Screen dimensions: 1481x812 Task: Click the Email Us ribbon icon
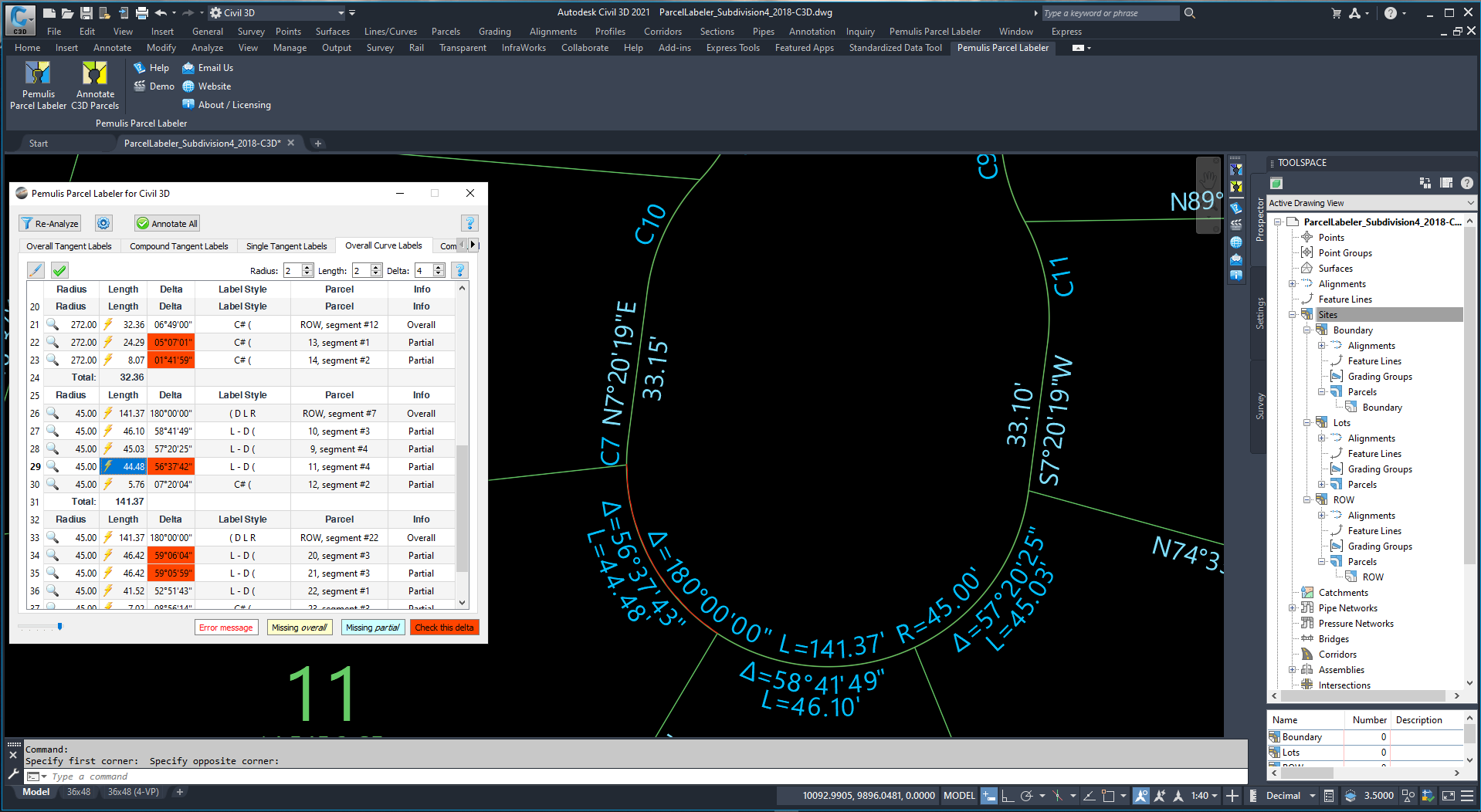(188, 68)
